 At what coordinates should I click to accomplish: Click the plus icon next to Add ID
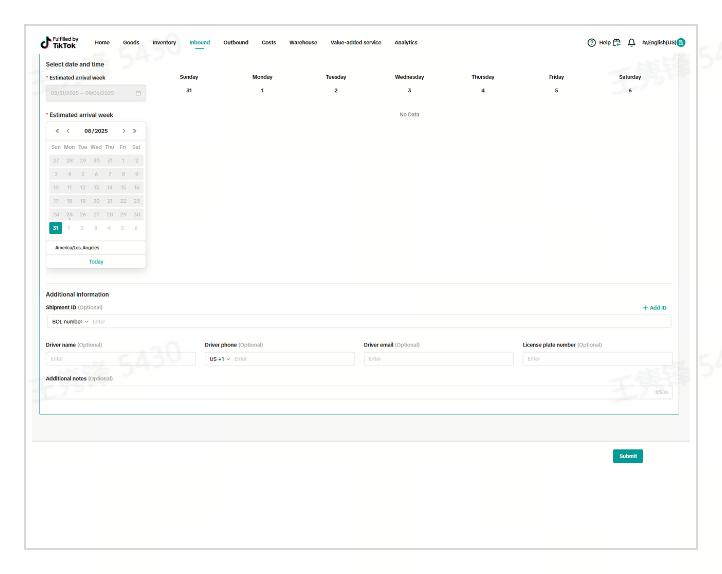pos(645,307)
